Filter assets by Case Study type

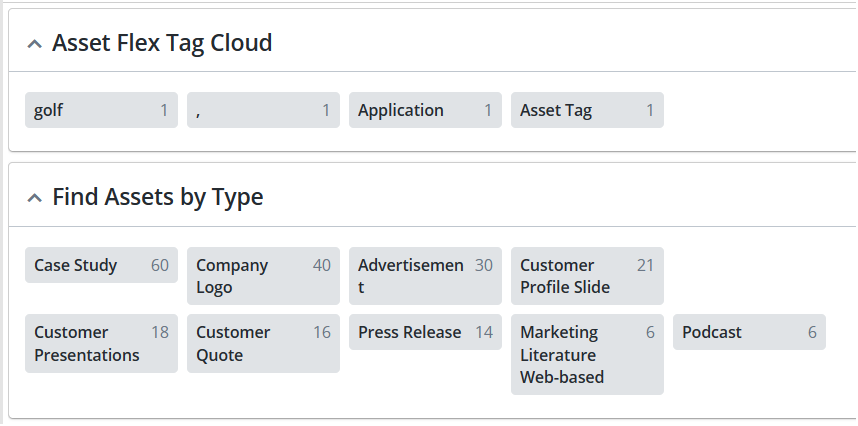tap(101, 265)
